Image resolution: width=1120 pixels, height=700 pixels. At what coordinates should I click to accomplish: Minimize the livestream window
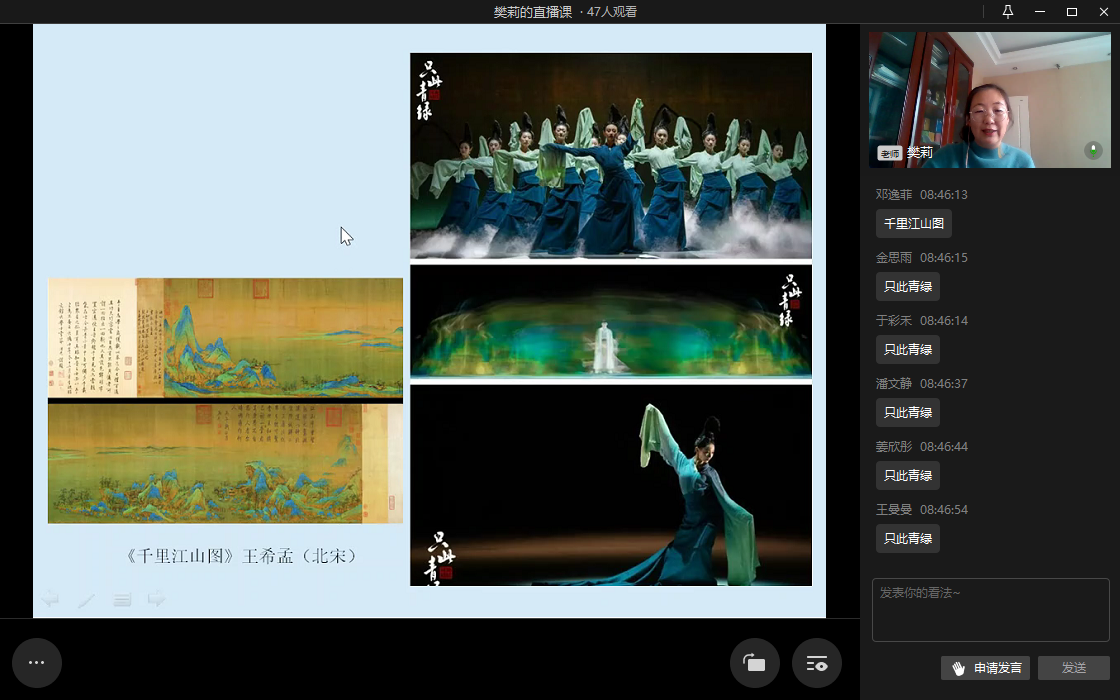click(x=1040, y=11)
